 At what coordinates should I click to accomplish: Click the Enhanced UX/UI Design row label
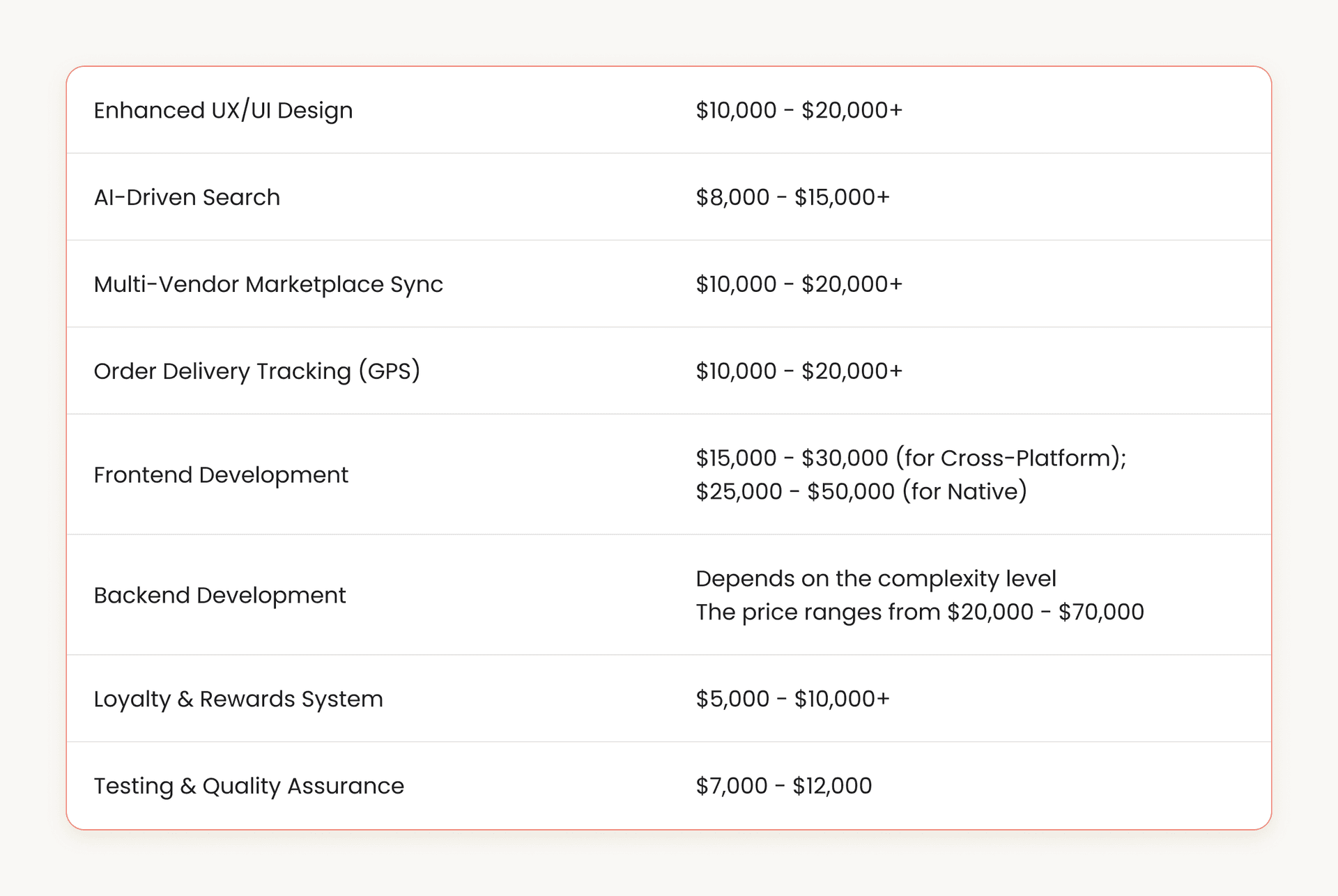tap(223, 109)
